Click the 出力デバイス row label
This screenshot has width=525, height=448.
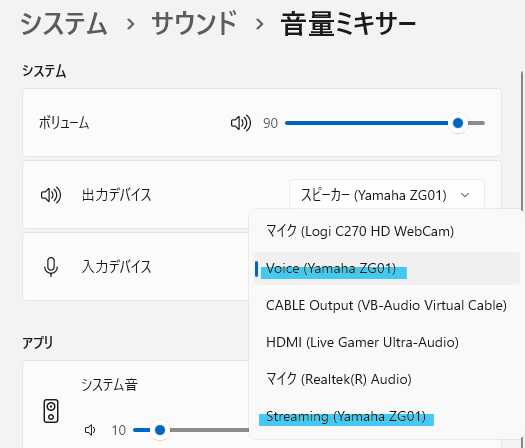tap(117, 195)
